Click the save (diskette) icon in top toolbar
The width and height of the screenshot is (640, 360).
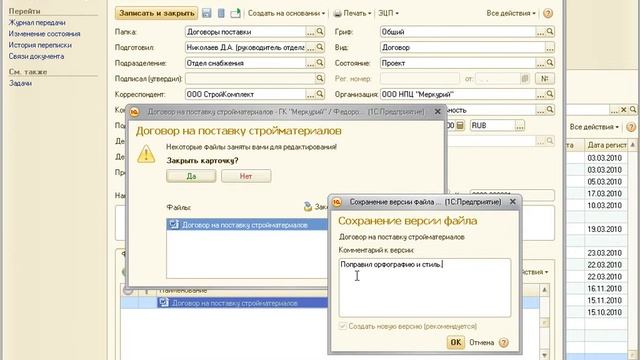pos(207,13)
